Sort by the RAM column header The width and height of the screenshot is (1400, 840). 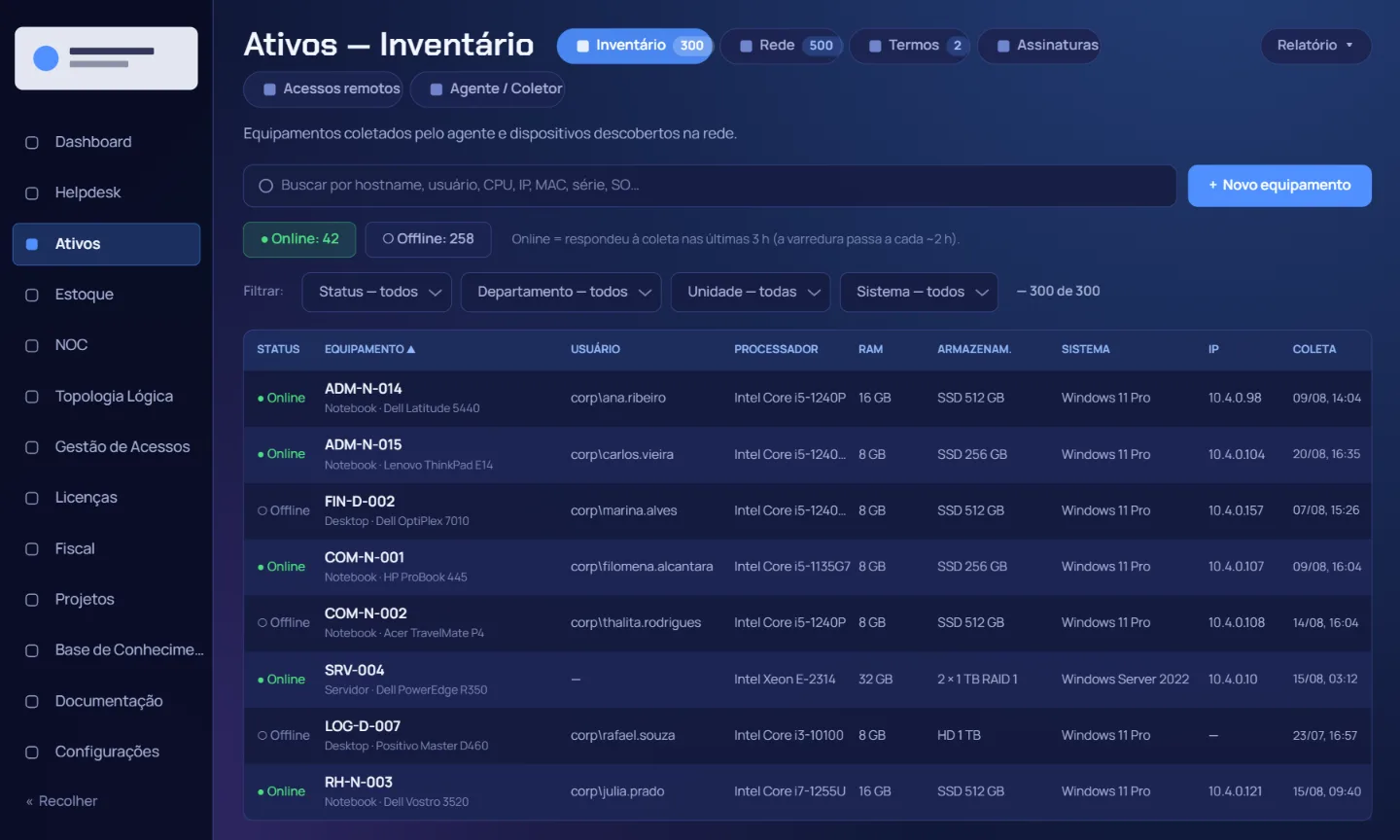(870, 349)
